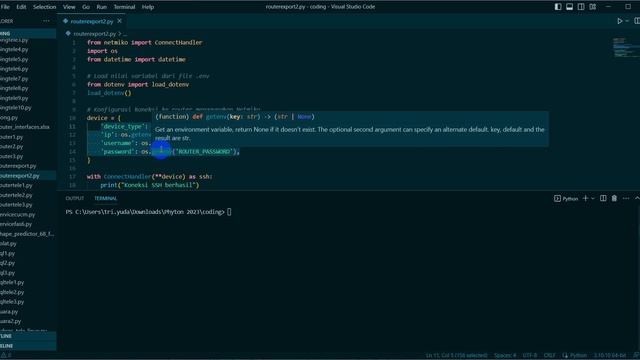Toggle the primary side bar layout icon
Viewport: 640px width, 360px height.
[558, 7]
